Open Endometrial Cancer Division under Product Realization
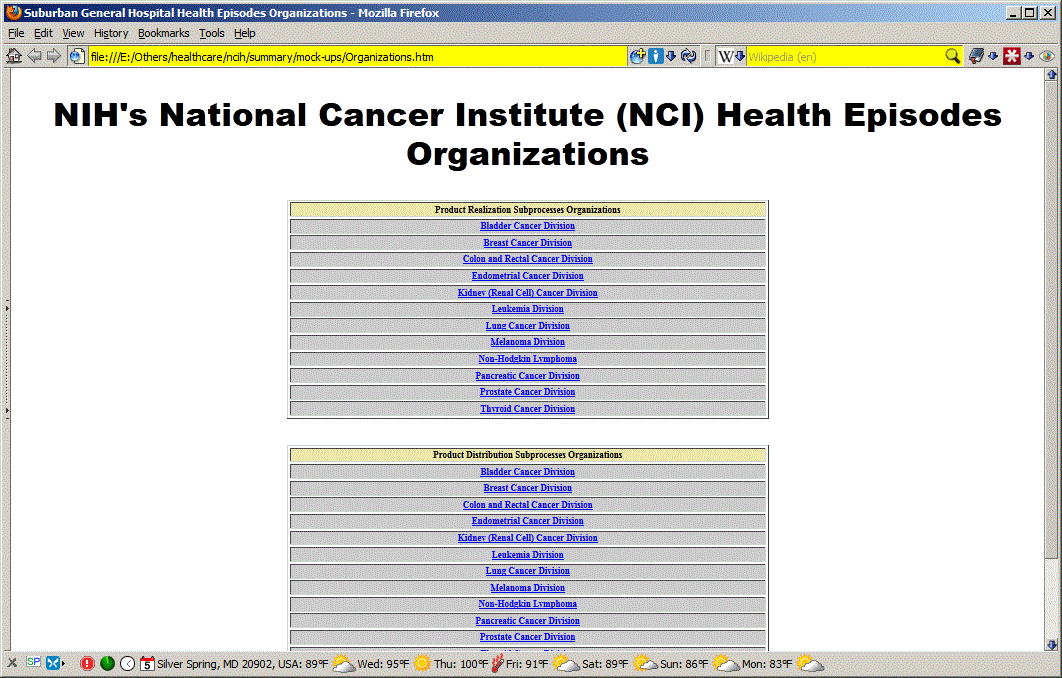This screenshot has width=1062, height=678. (x=528, y=276)
